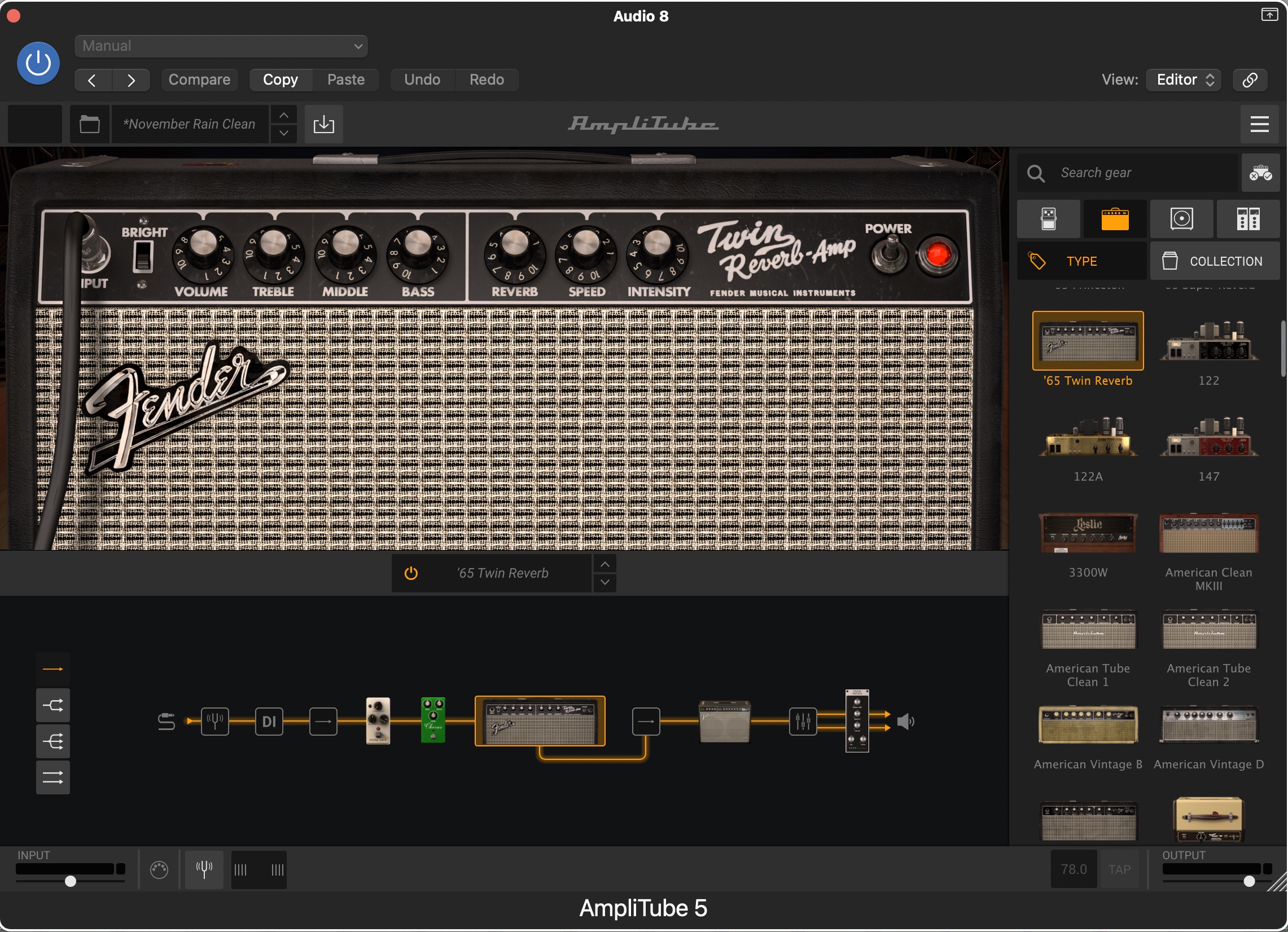Click the link chain icon

point(1250,80)
